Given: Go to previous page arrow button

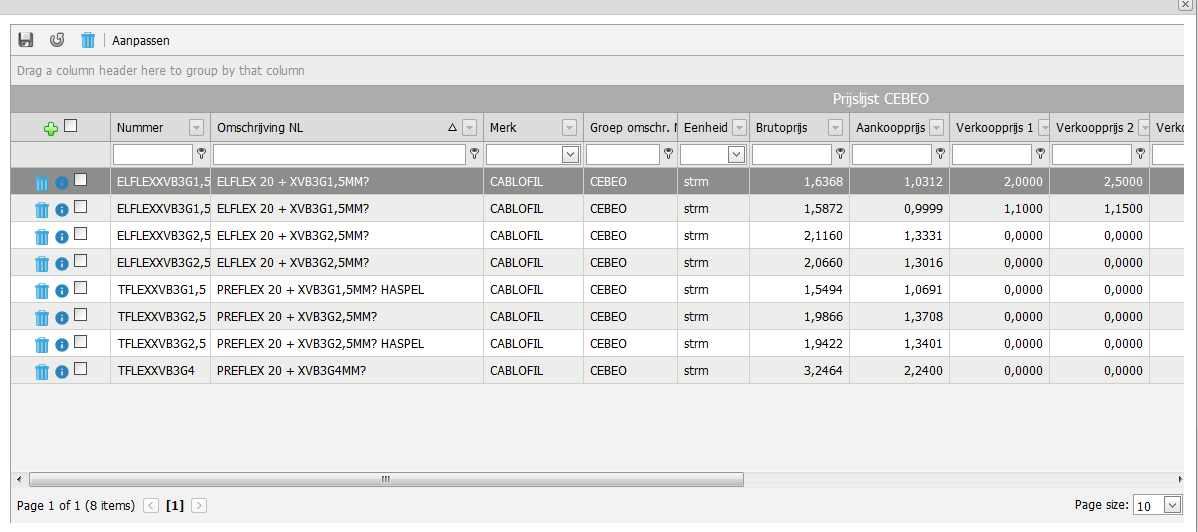Looking at the screenshot, I should [151, 505].
